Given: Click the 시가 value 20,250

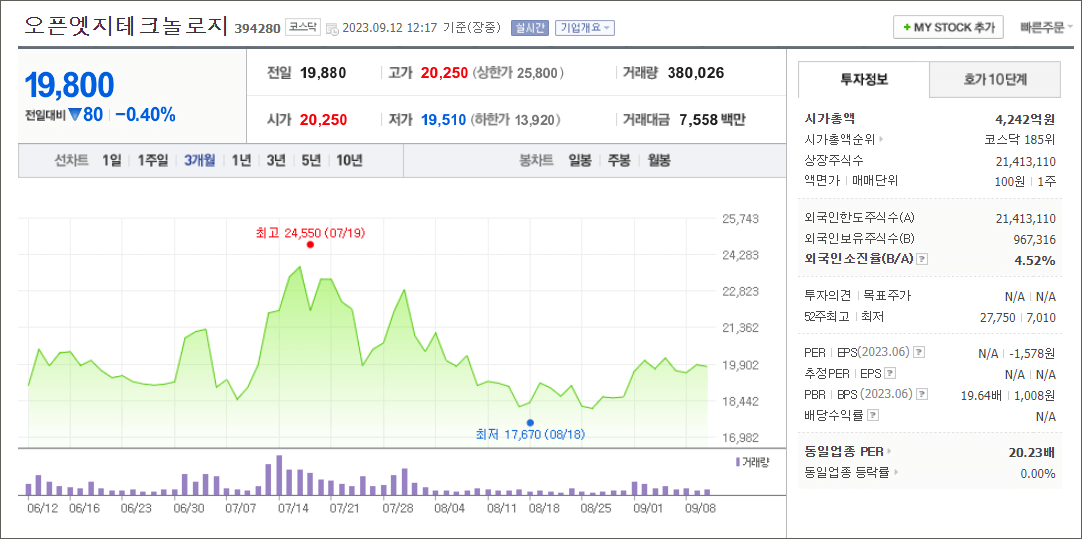Looking at the screenshot, I should click(324, 120).
